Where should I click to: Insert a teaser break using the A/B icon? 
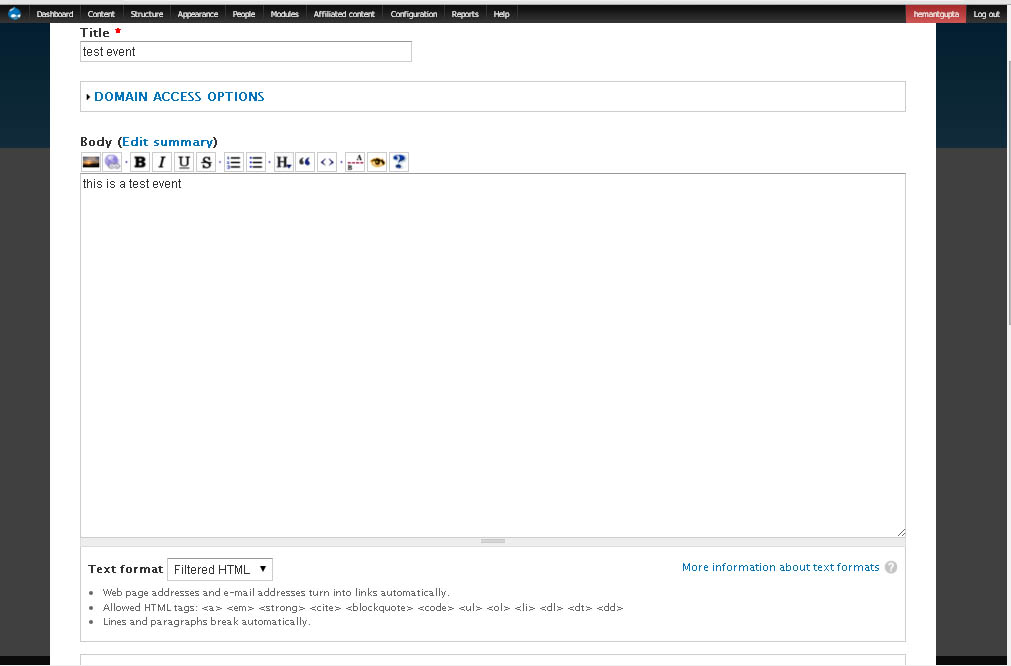(x=355, y=162)
